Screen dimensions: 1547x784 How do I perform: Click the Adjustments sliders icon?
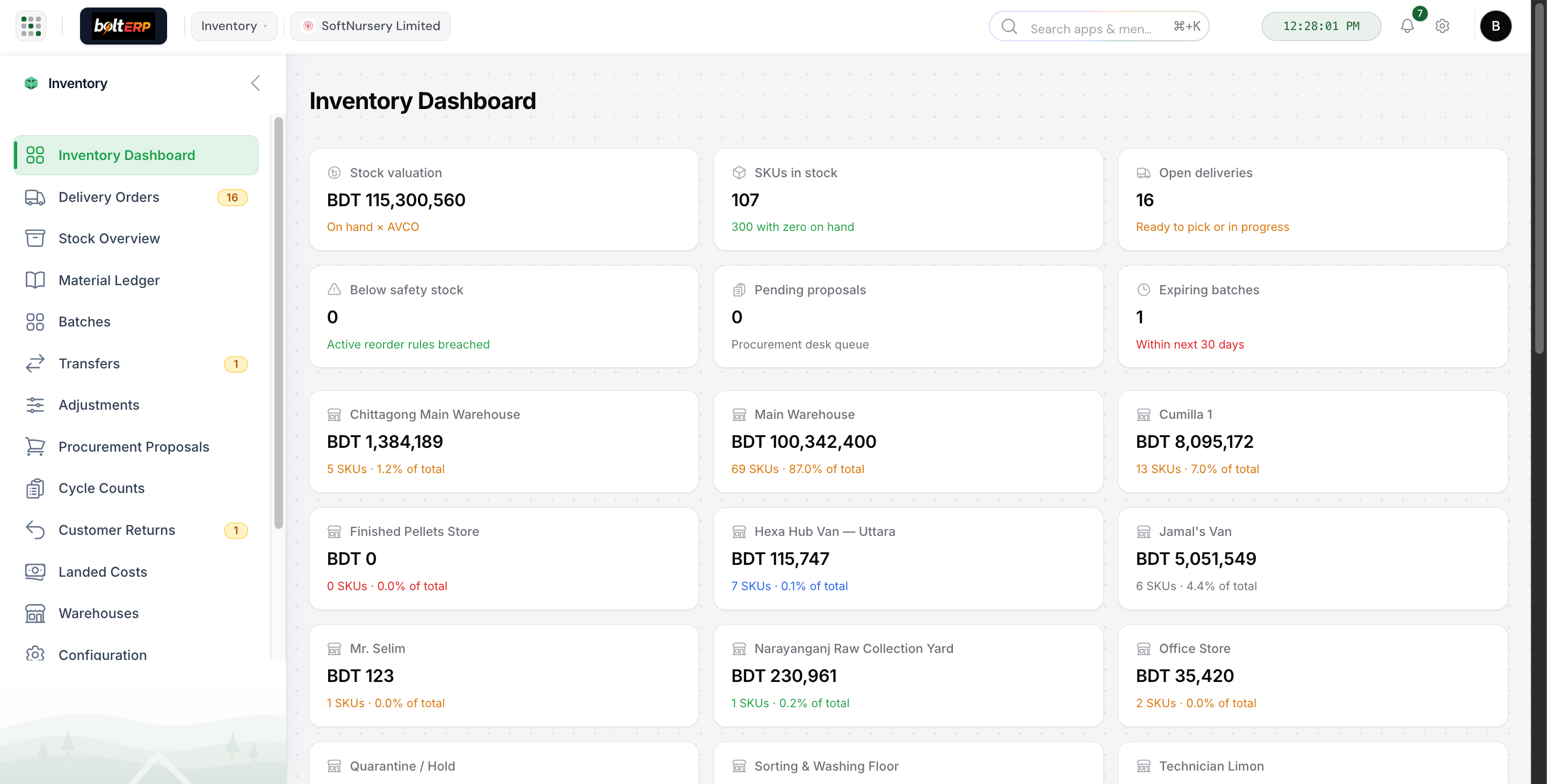pos(35,405)
